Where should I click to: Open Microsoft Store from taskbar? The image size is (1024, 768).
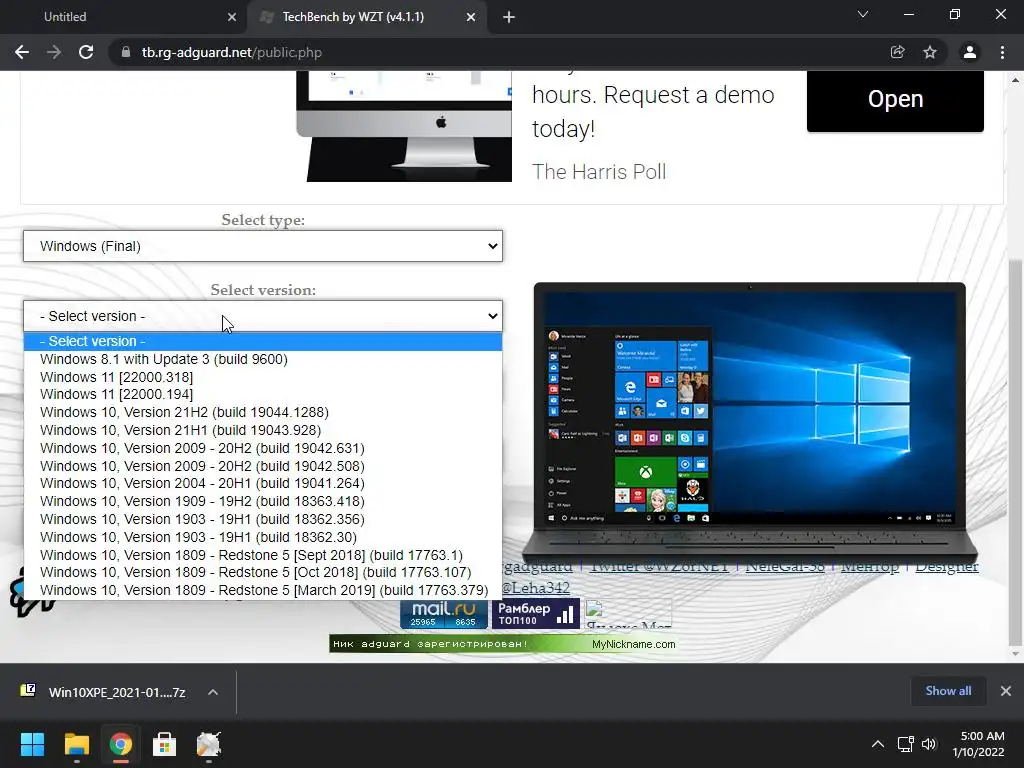[165, 744]
